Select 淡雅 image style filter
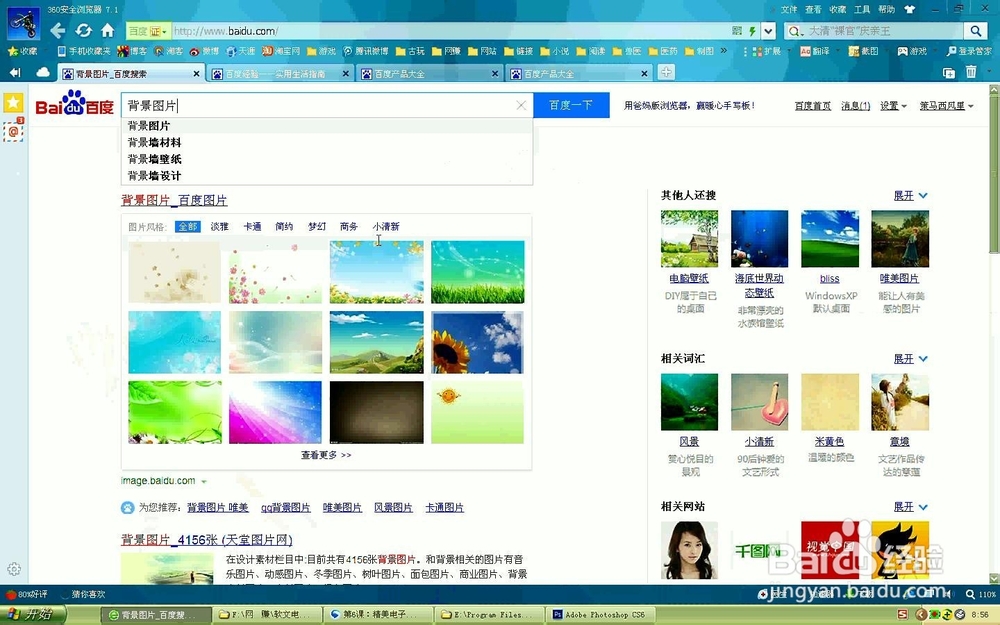 219,226
